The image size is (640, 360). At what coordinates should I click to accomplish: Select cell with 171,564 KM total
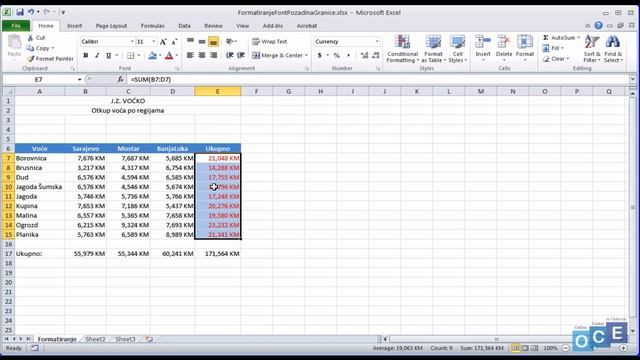tap(218, 253)
